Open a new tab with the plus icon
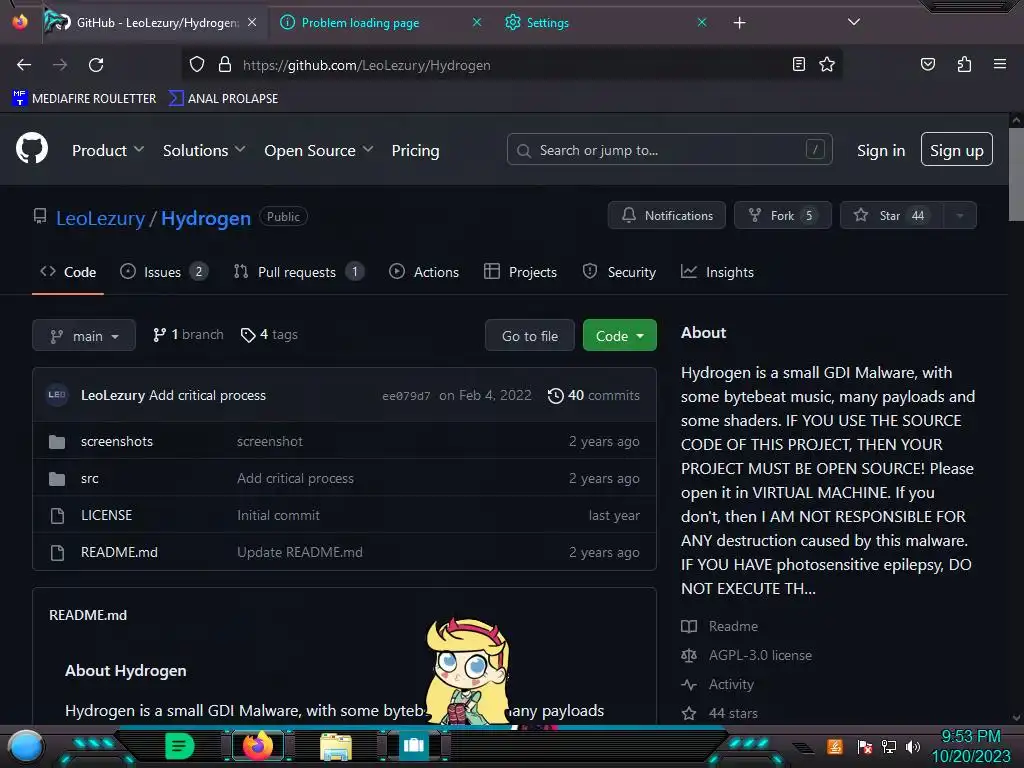This screenshot has width=1024, height=768. tap(739, 23)
